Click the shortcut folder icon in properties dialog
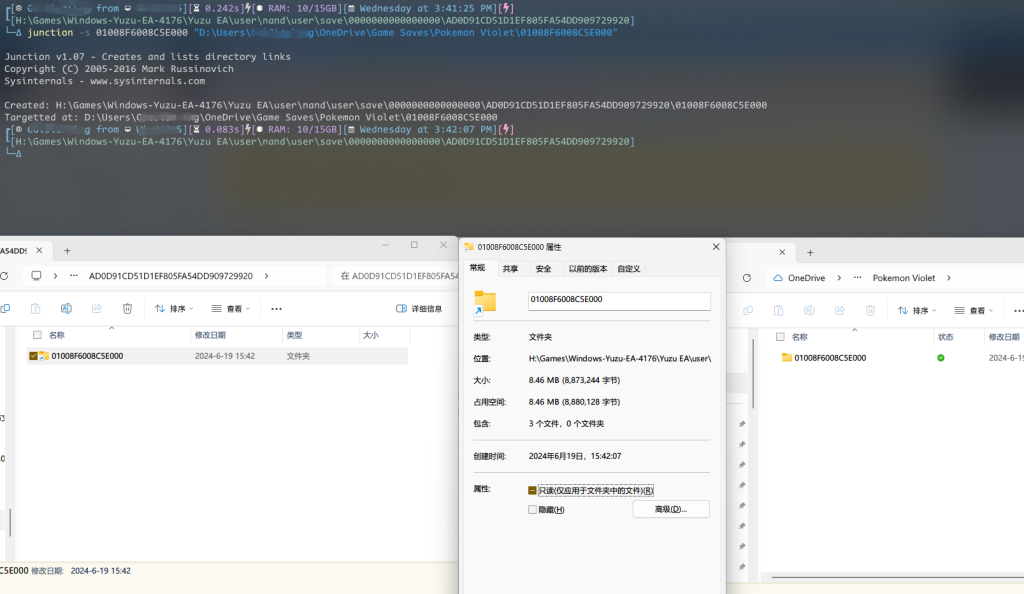Viewport: 1024px width, 594px height. pyautogui.click(x=485, y=302)
